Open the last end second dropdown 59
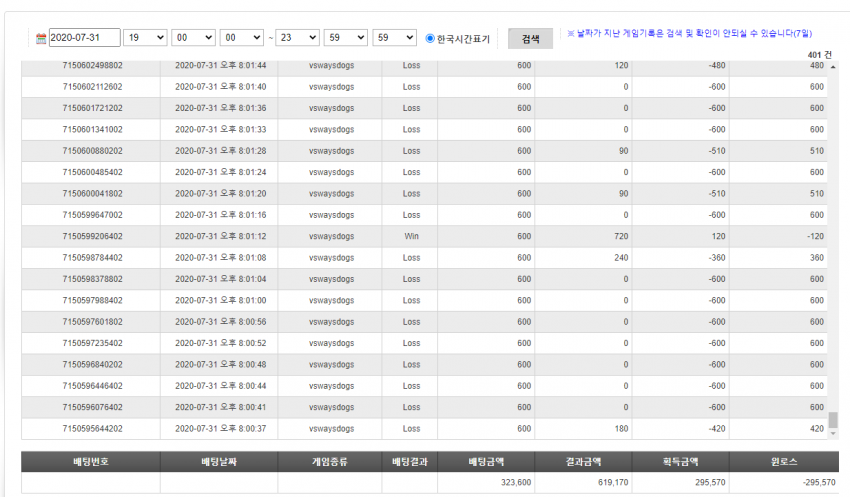This screenshot has height=497, width=850. pos(395,37)
